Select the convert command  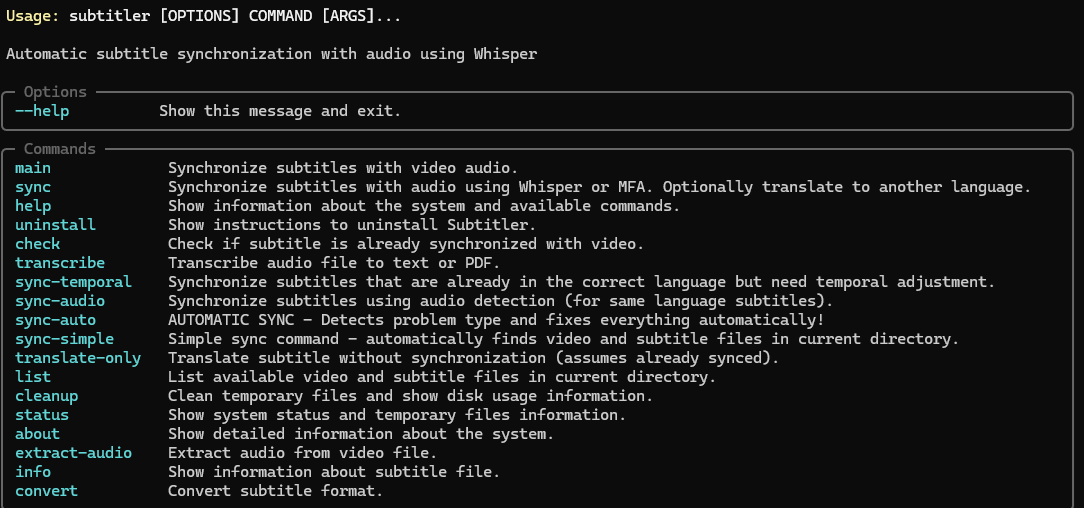coord(46,491)
